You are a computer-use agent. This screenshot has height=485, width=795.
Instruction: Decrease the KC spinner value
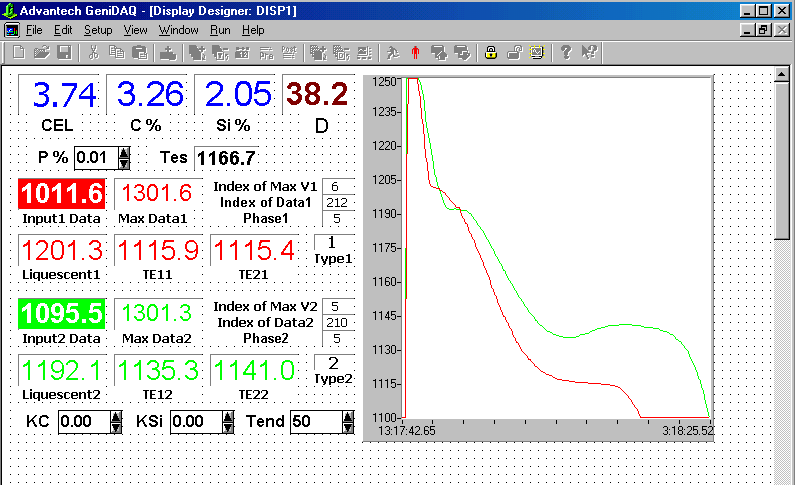(x=116, y=427)
